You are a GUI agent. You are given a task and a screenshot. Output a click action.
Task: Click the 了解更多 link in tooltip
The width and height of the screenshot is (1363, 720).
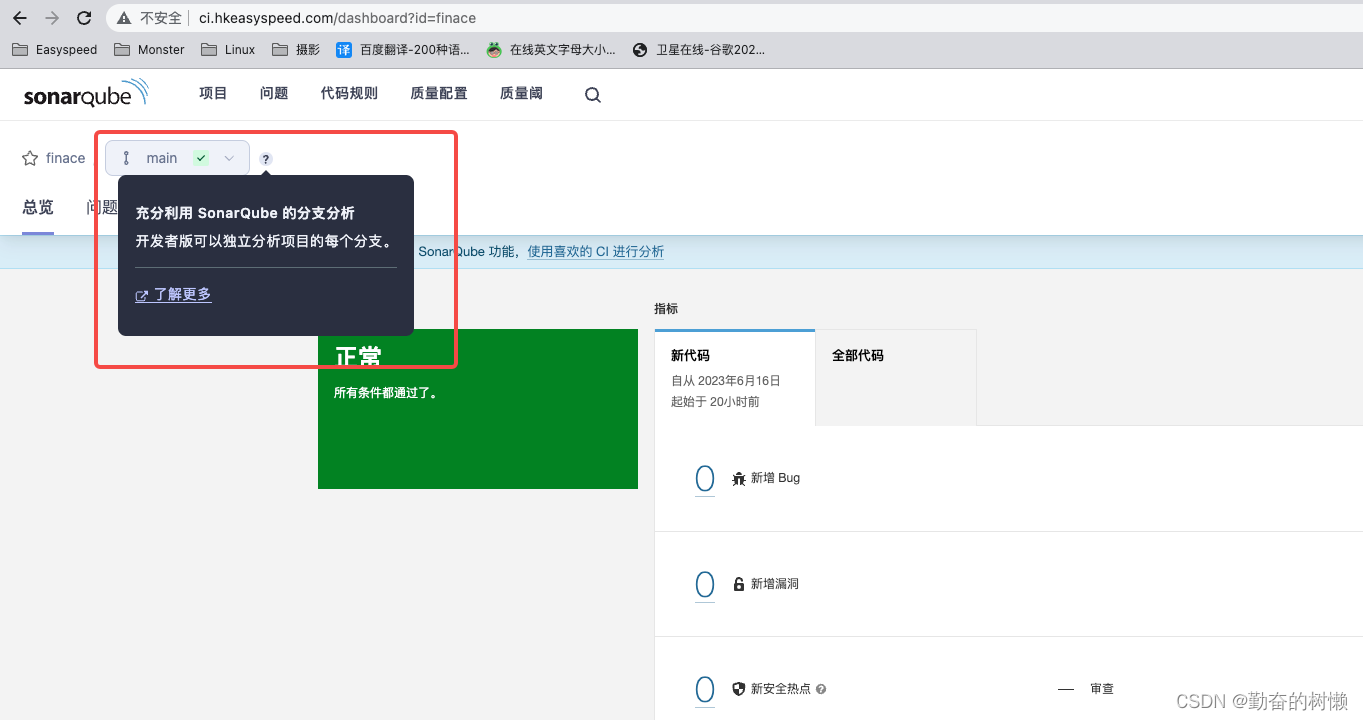pyautogui.click(x=174, y=294)
